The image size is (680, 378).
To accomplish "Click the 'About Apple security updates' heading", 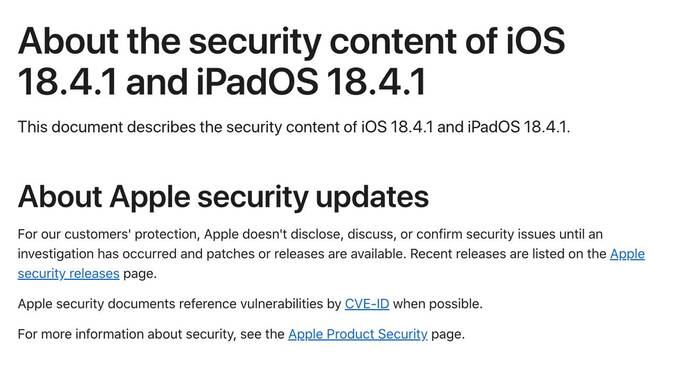I will (223, 197).
